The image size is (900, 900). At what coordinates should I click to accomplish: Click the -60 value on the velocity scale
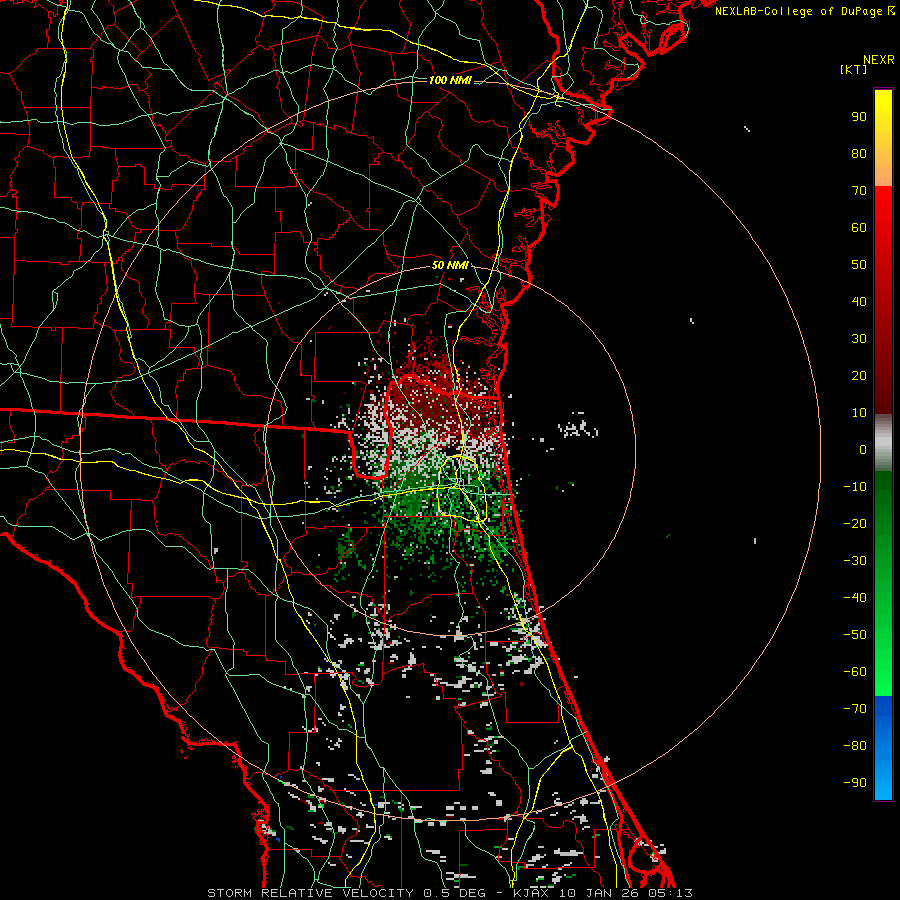[x=855, y=672]
